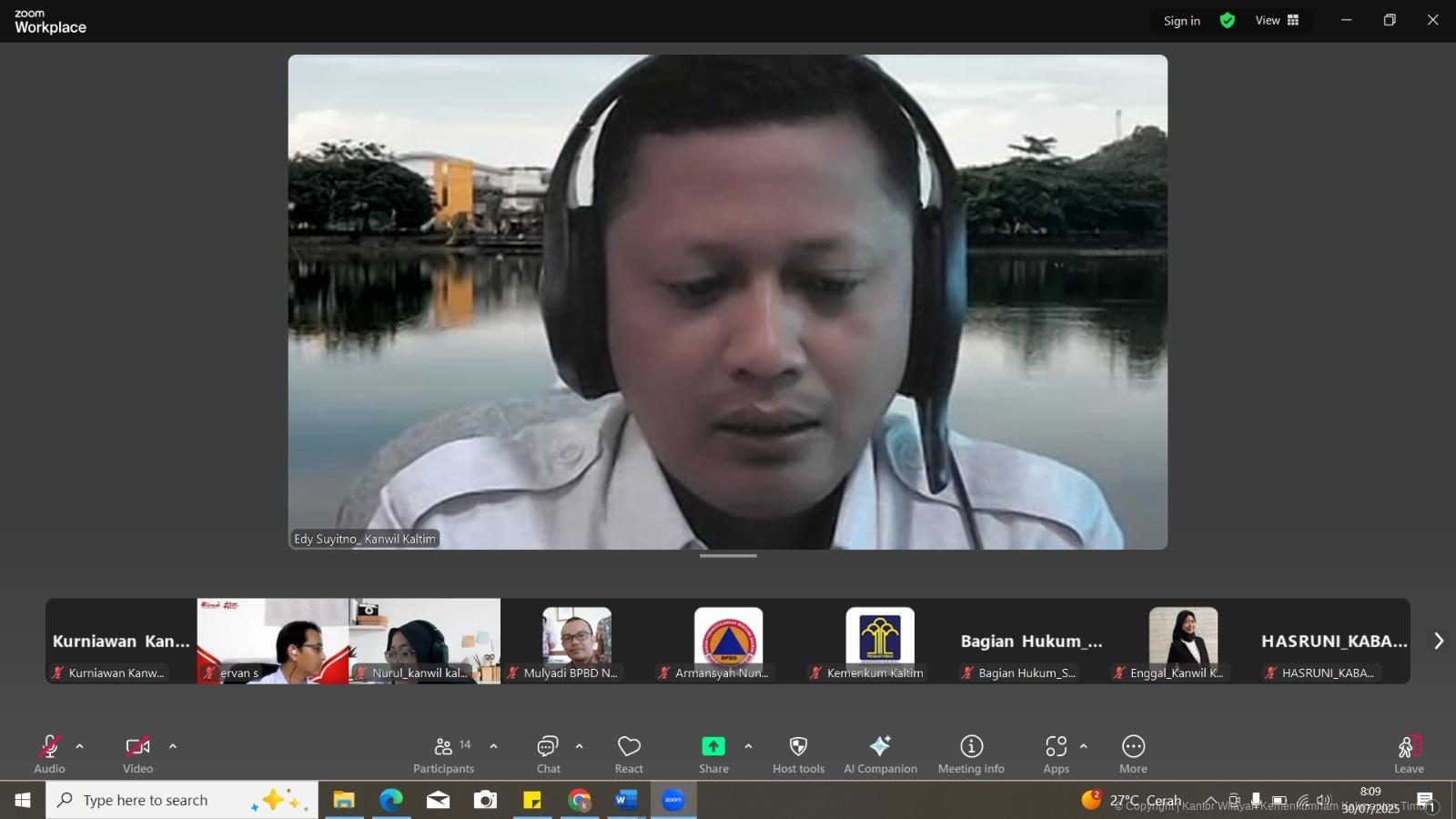This screenshot has width=1456, height=819.
Task: Open the More options menu
Action: point(1133,754)
